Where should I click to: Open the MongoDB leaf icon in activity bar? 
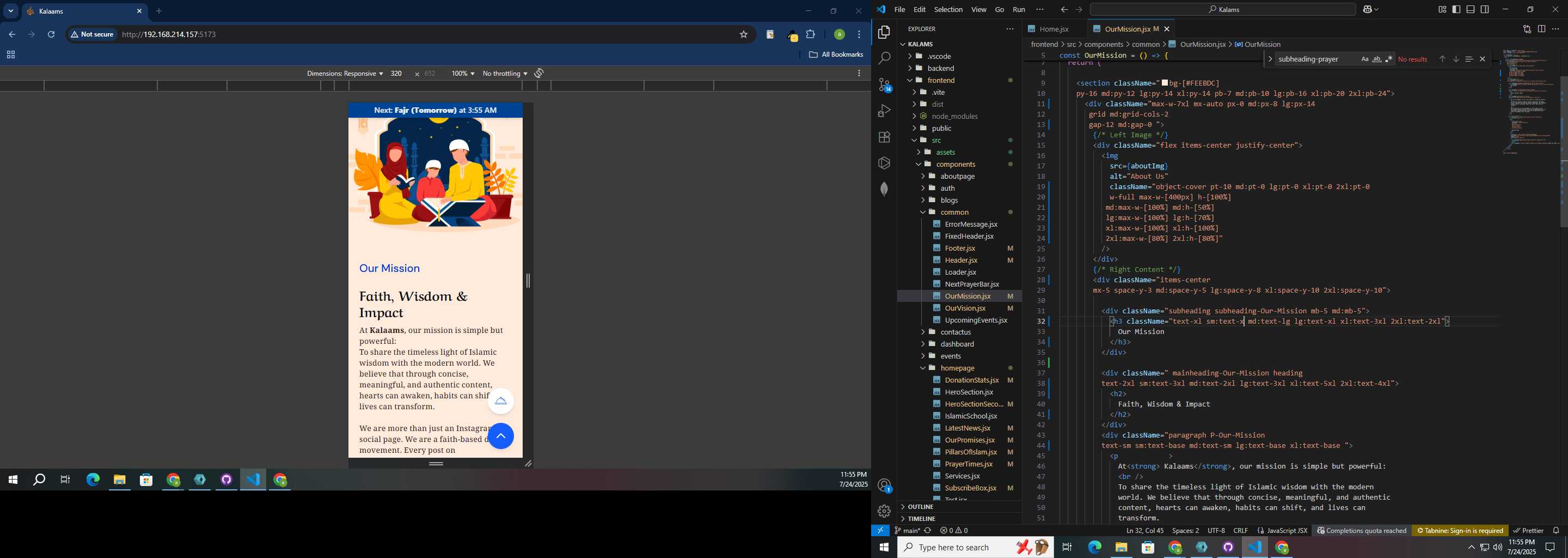pyautogui.click(x=884, y=189)
